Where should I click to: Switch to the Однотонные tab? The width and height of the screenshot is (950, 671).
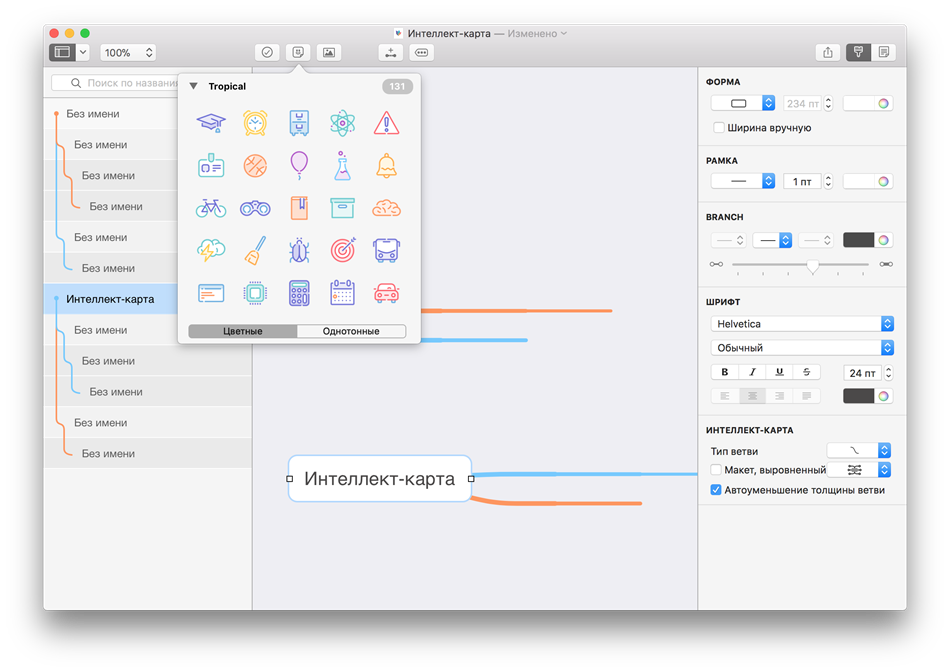pyautogui.click(x=351, y=331)
